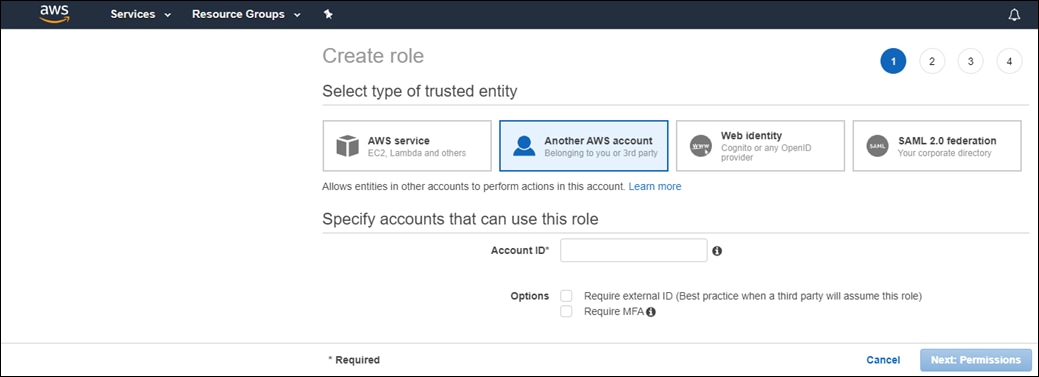
Task: Click the Cancel link
Action: pos(883,360)
